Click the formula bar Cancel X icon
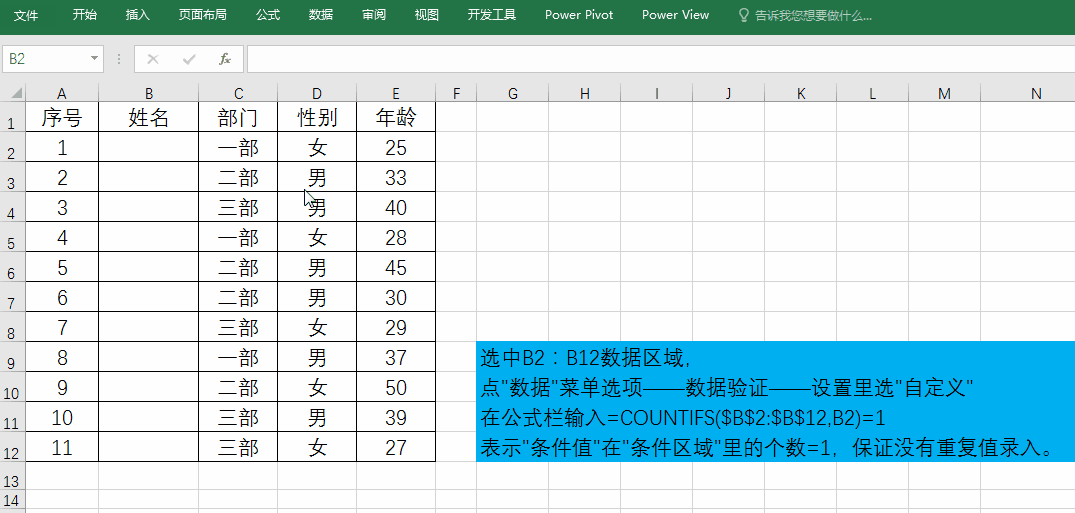Viewport: 1075px width, 513px height. point(153,60)
